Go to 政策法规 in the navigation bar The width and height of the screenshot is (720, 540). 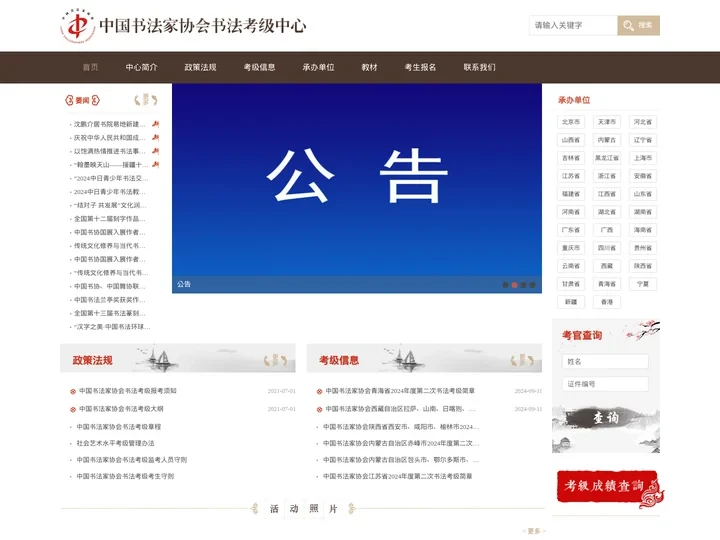click(200, 68)
